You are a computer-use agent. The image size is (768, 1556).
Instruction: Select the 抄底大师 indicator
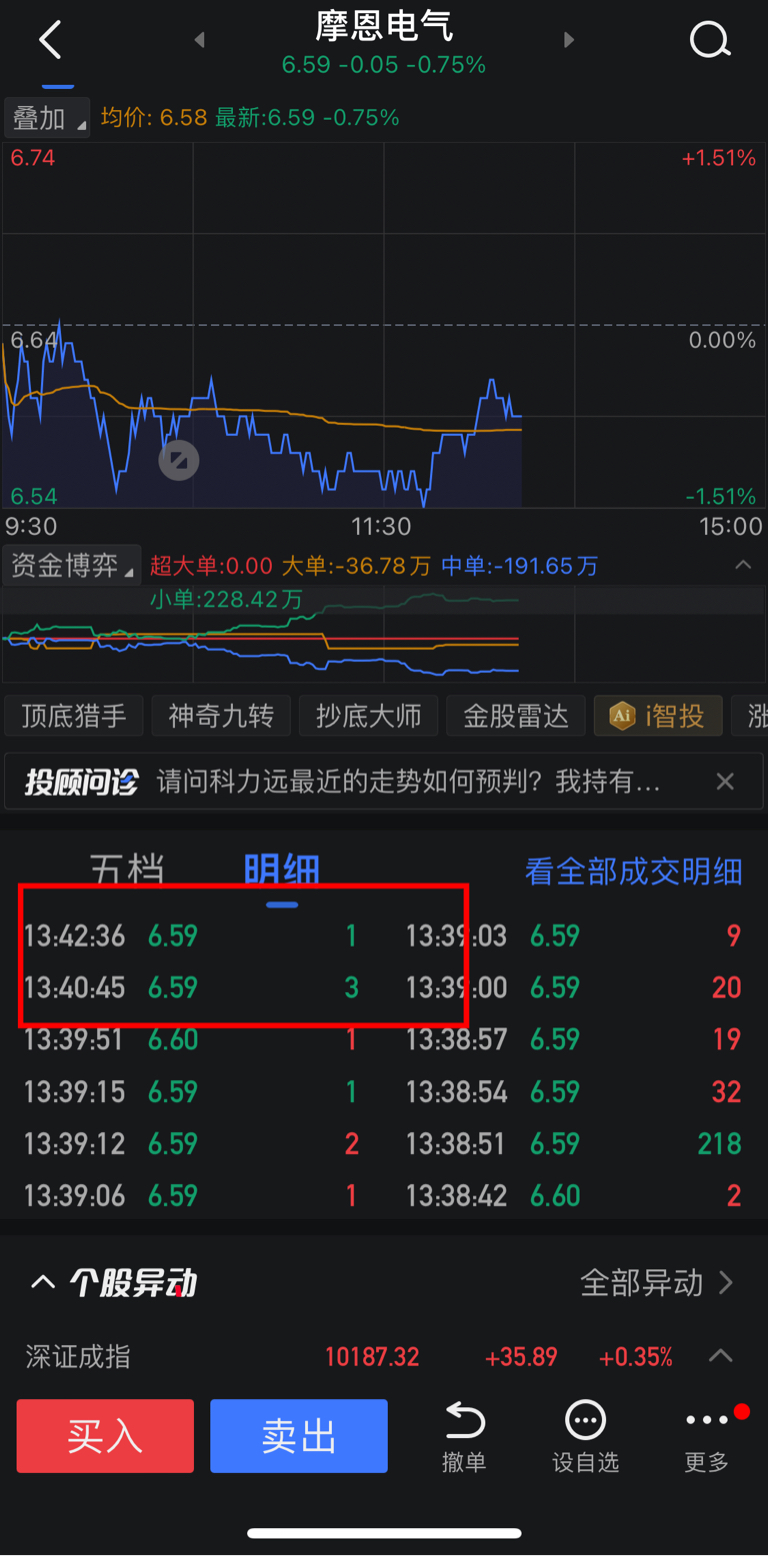click(x=368, y=716)
